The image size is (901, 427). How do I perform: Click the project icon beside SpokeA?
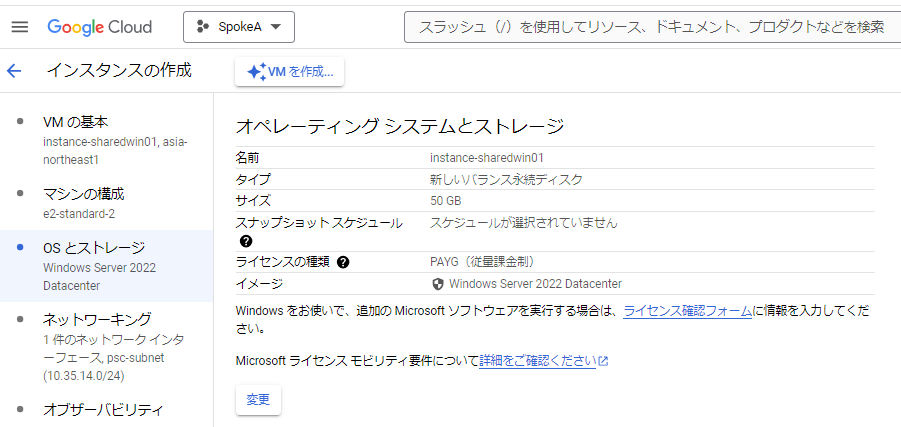tap(204, 27)
